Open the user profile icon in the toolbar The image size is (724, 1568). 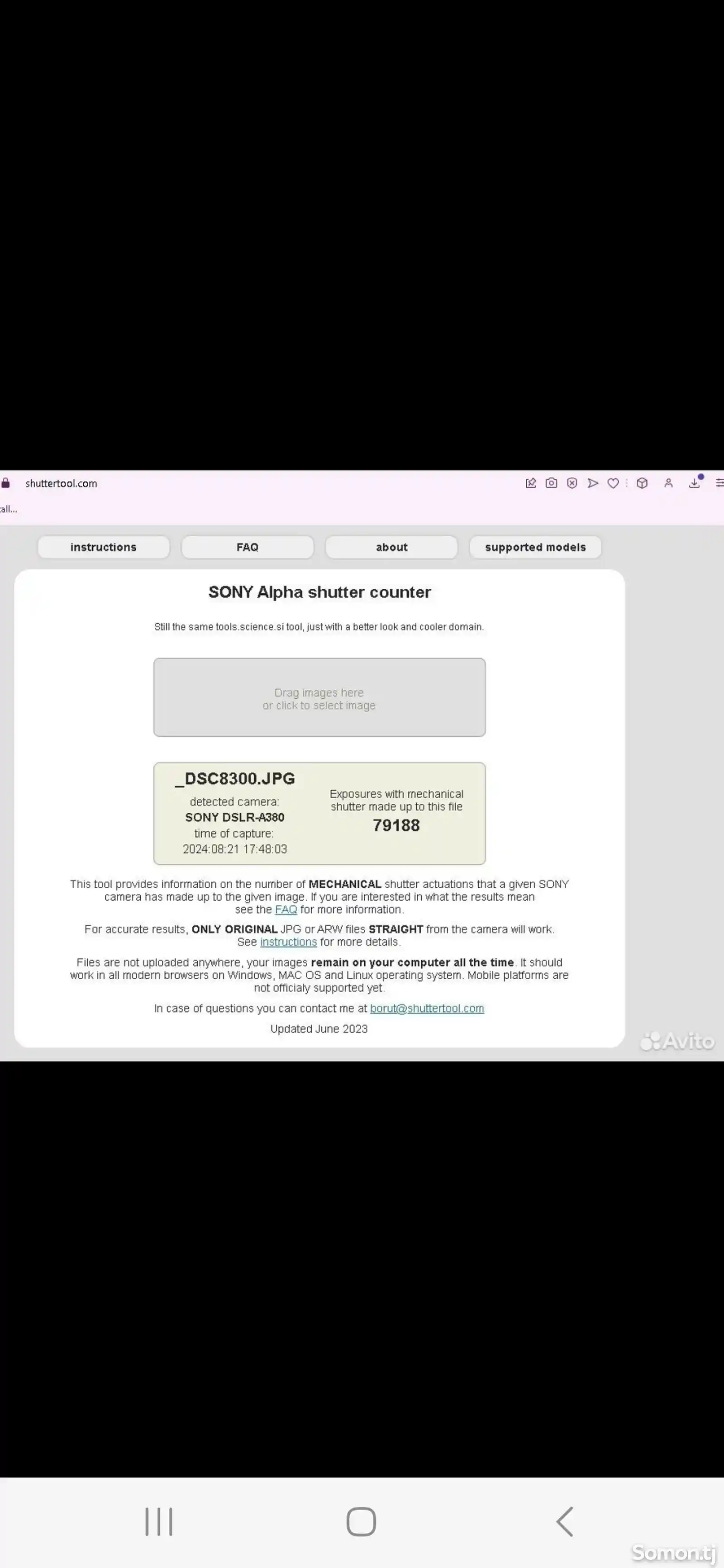[x=668, y=483]
